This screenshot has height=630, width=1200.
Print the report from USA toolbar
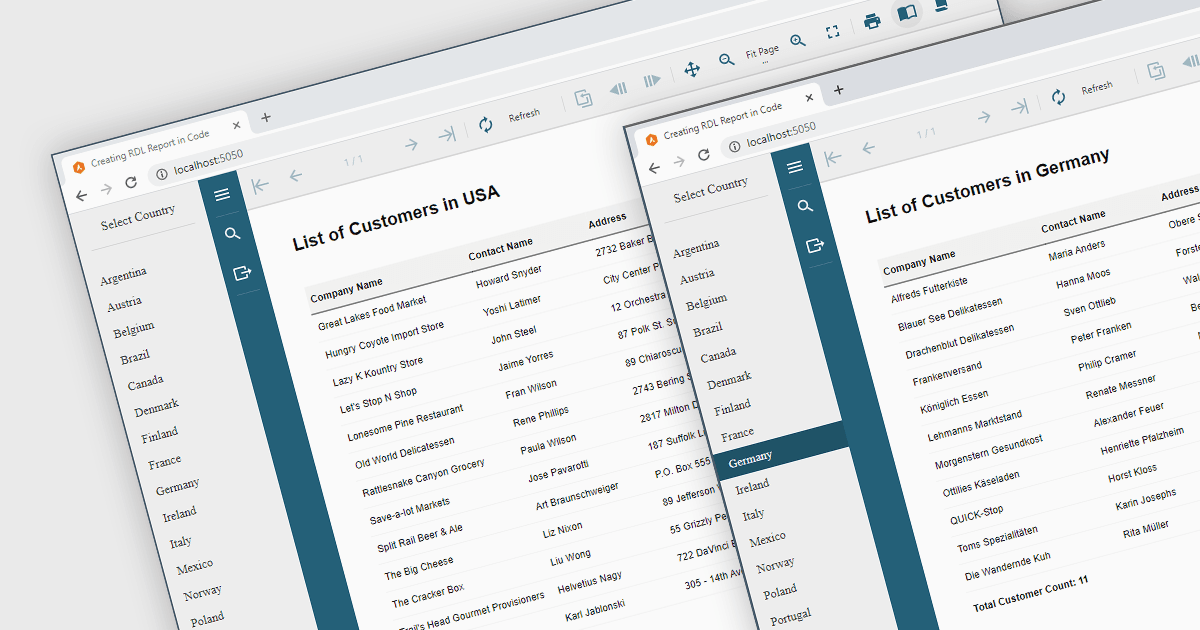[x=872, y=21]
